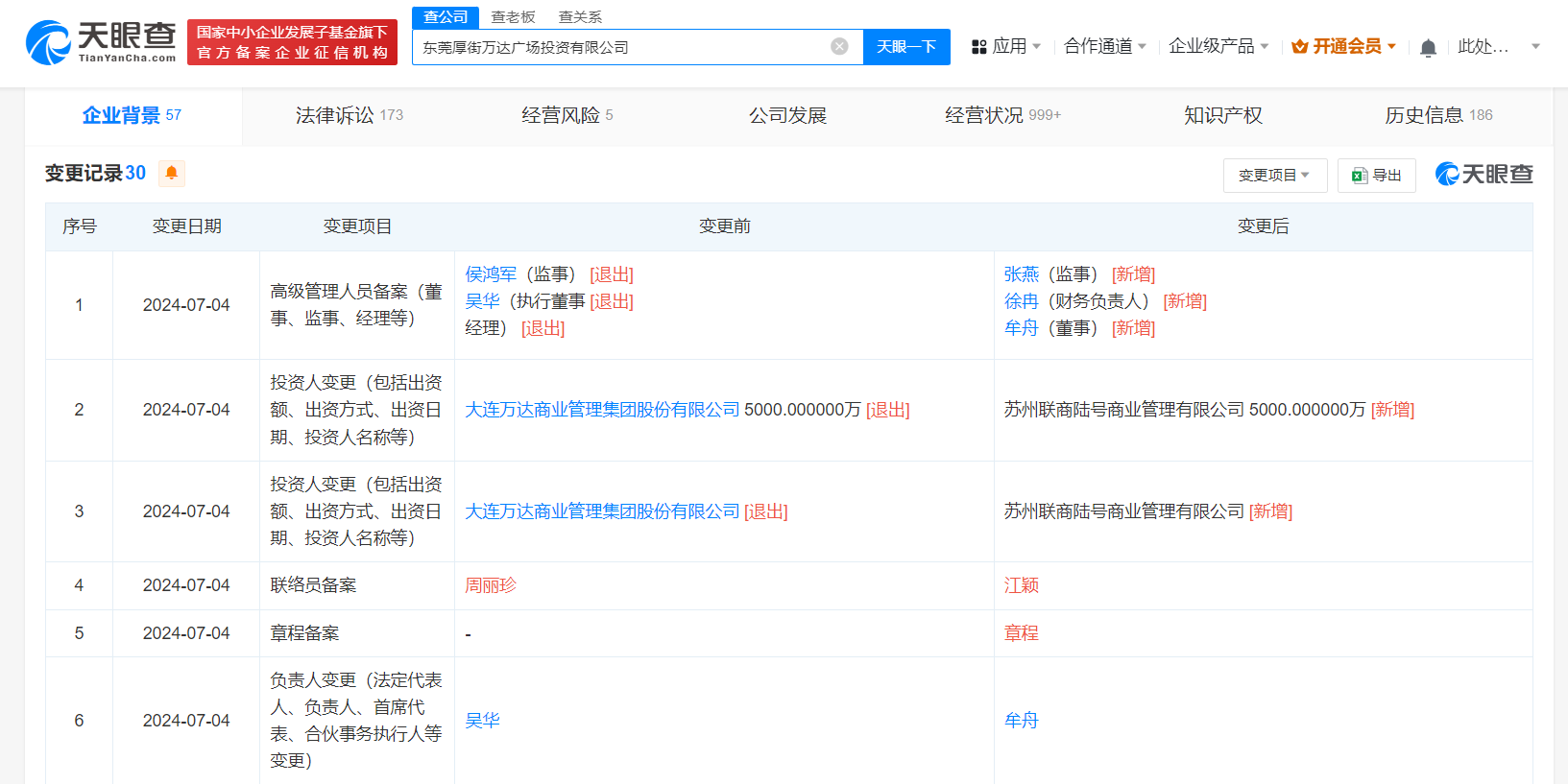Open 牟舟 director link in row 1

tap(1022, 328)
